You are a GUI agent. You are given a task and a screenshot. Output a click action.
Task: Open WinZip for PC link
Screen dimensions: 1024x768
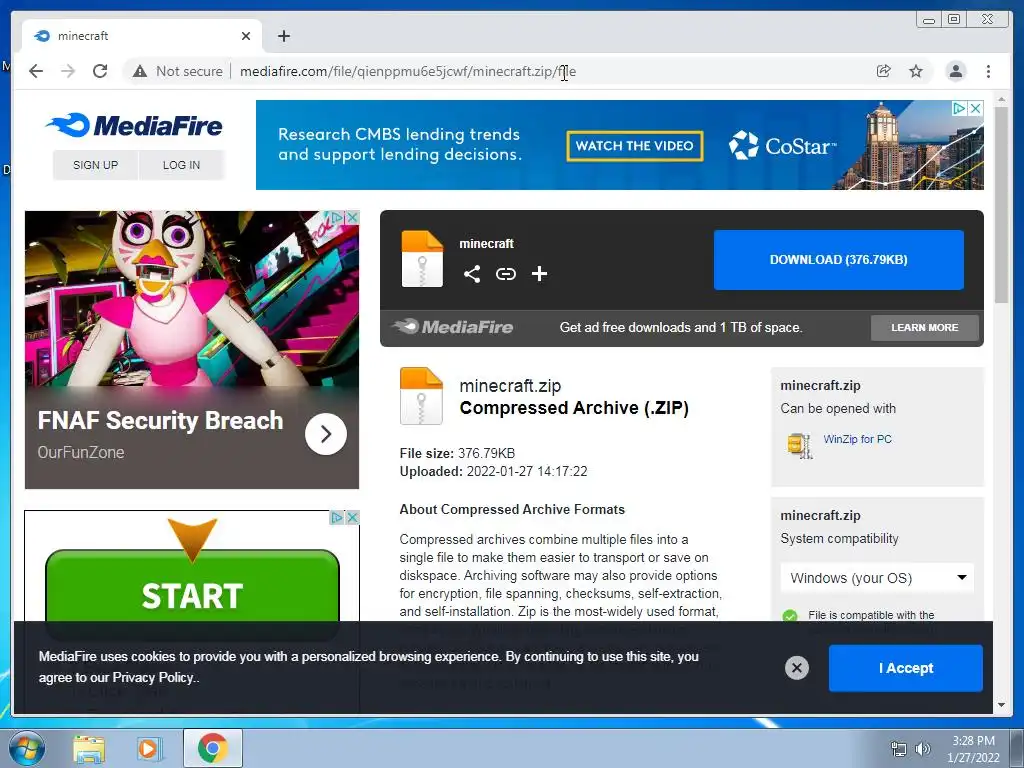pos(857,440)
